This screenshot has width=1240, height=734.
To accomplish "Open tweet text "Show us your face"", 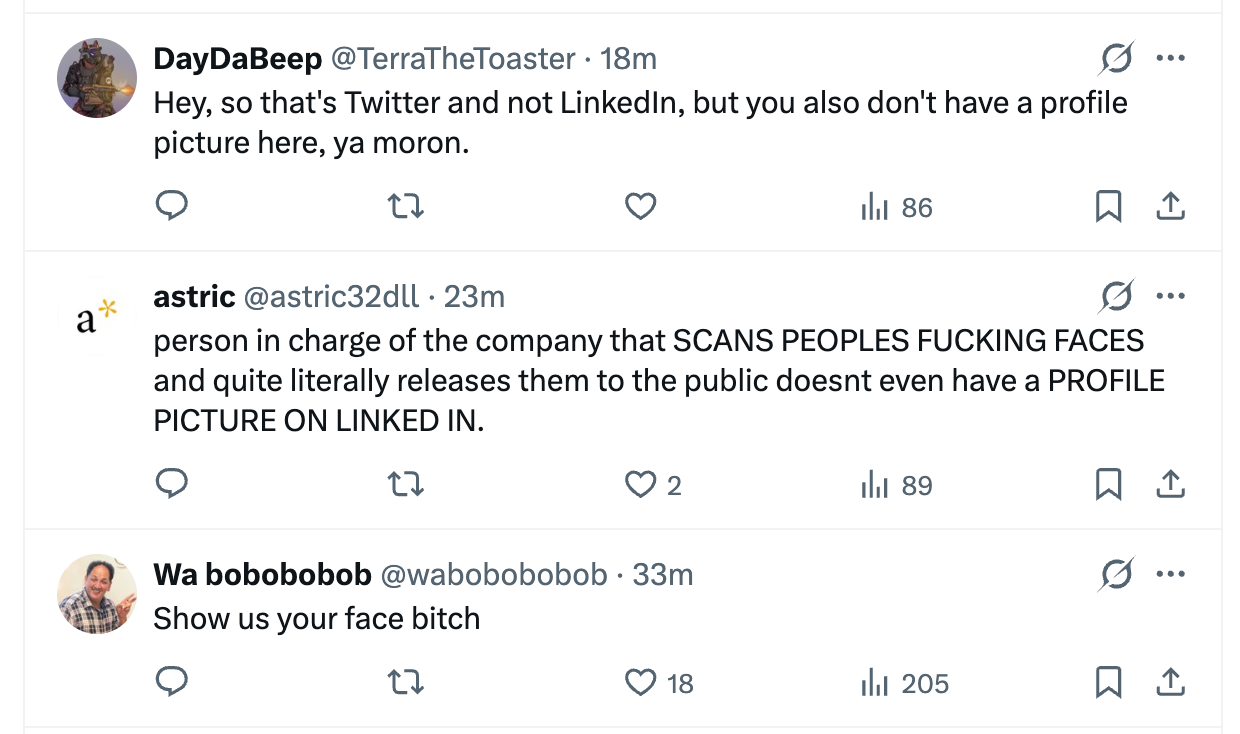I will pos(316,618).
